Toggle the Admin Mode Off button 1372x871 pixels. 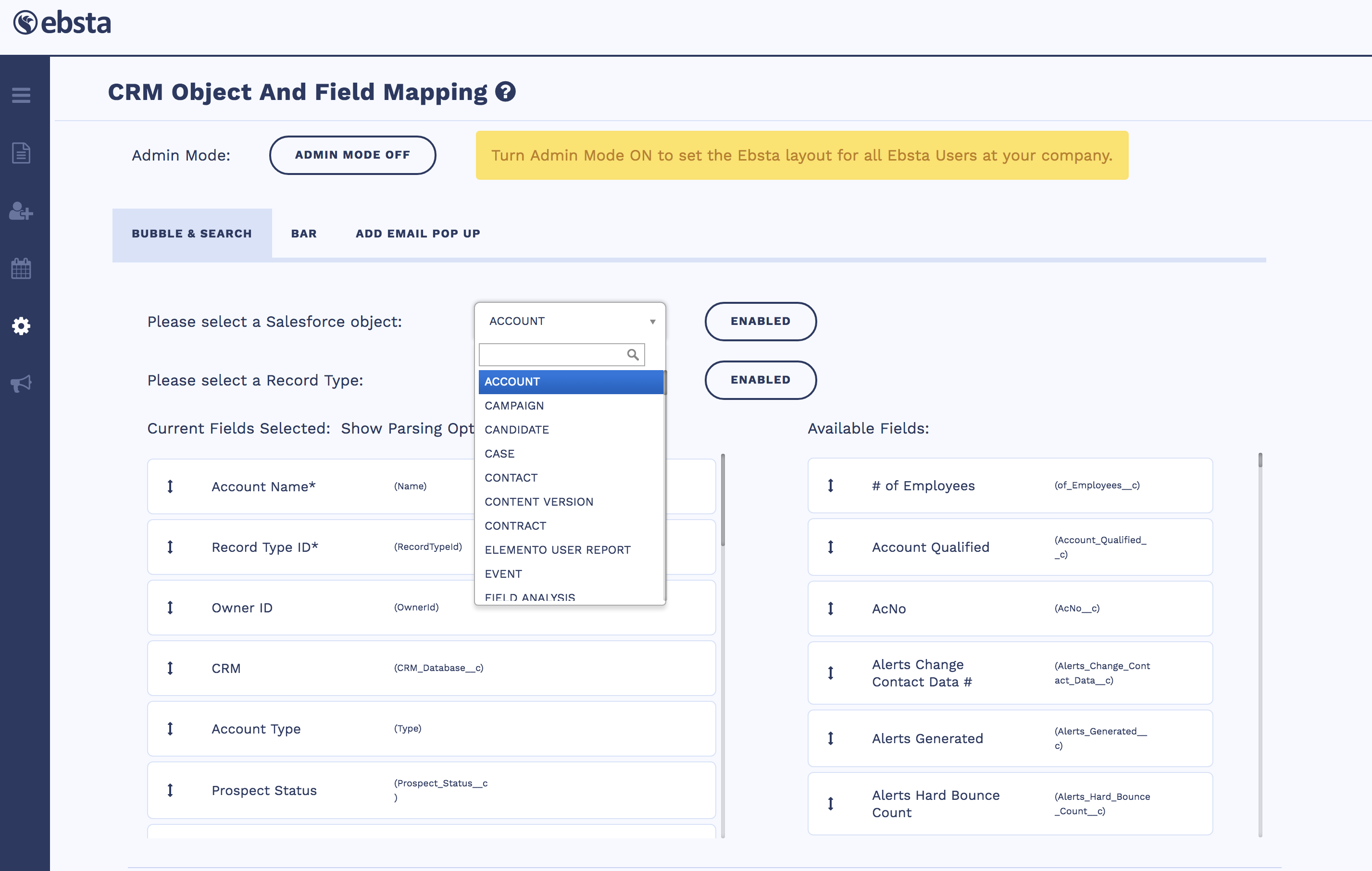pyautogui.click(x=352, y=155)
